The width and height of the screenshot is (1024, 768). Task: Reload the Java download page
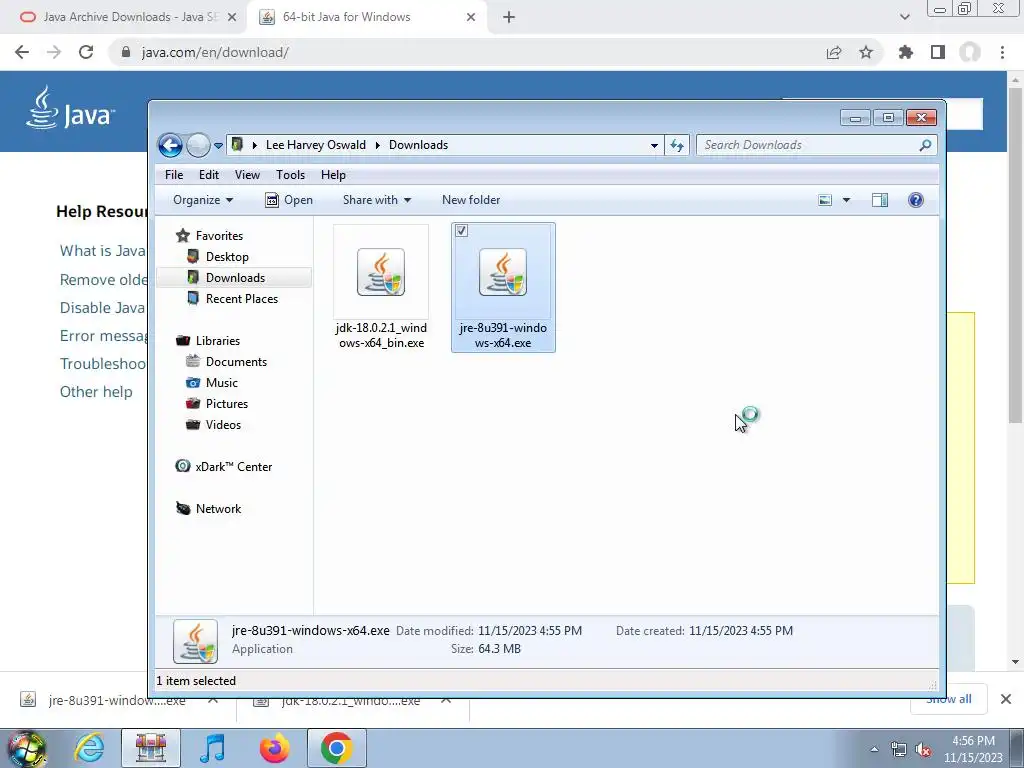tap(86, 52)
